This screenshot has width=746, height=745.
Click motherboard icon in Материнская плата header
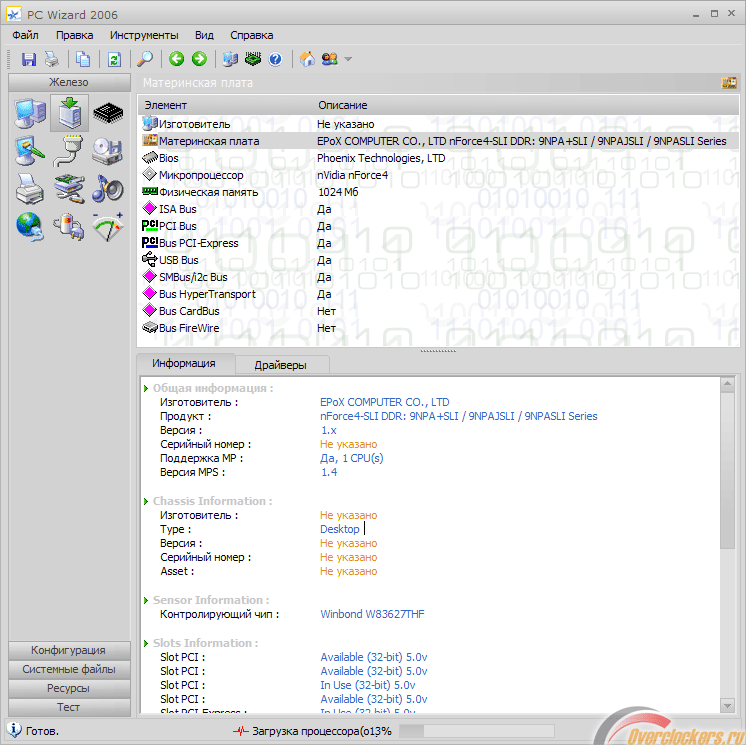point(729,83)
